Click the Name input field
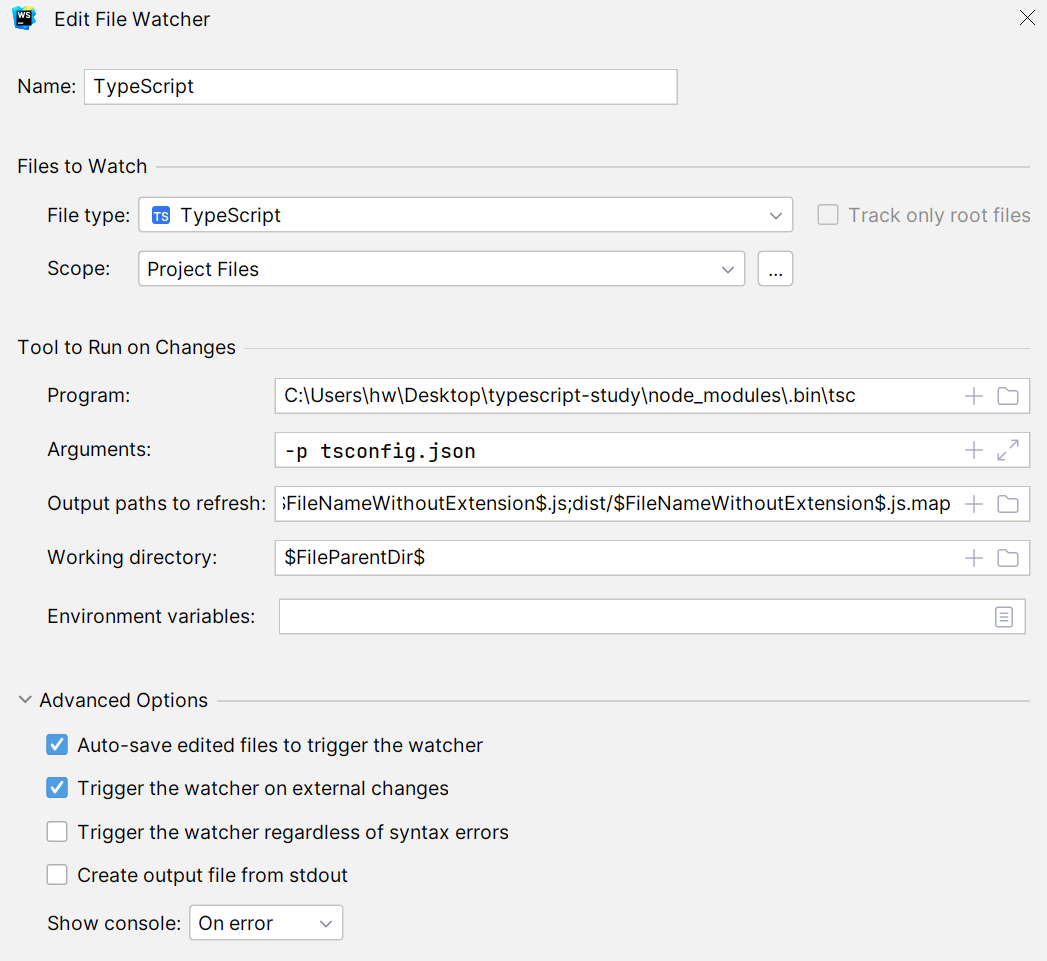 click(x=381, y=87)
